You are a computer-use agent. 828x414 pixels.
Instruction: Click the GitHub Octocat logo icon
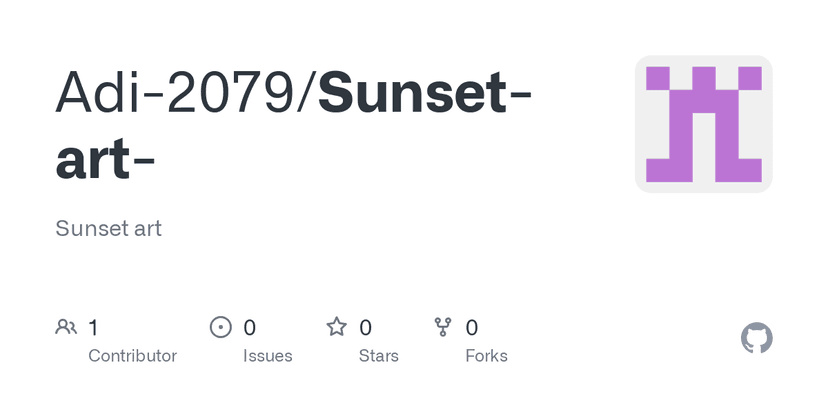coord(757,338)
